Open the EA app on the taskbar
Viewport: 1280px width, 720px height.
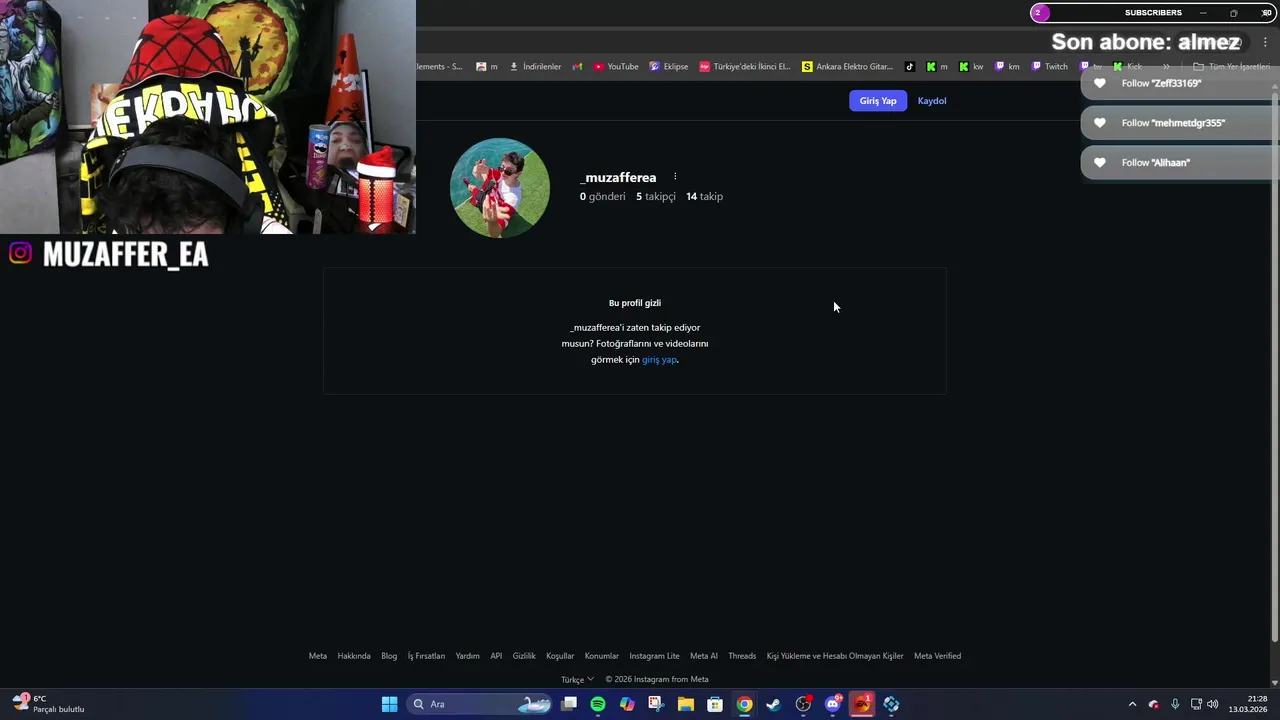click(x=862, y=704)
